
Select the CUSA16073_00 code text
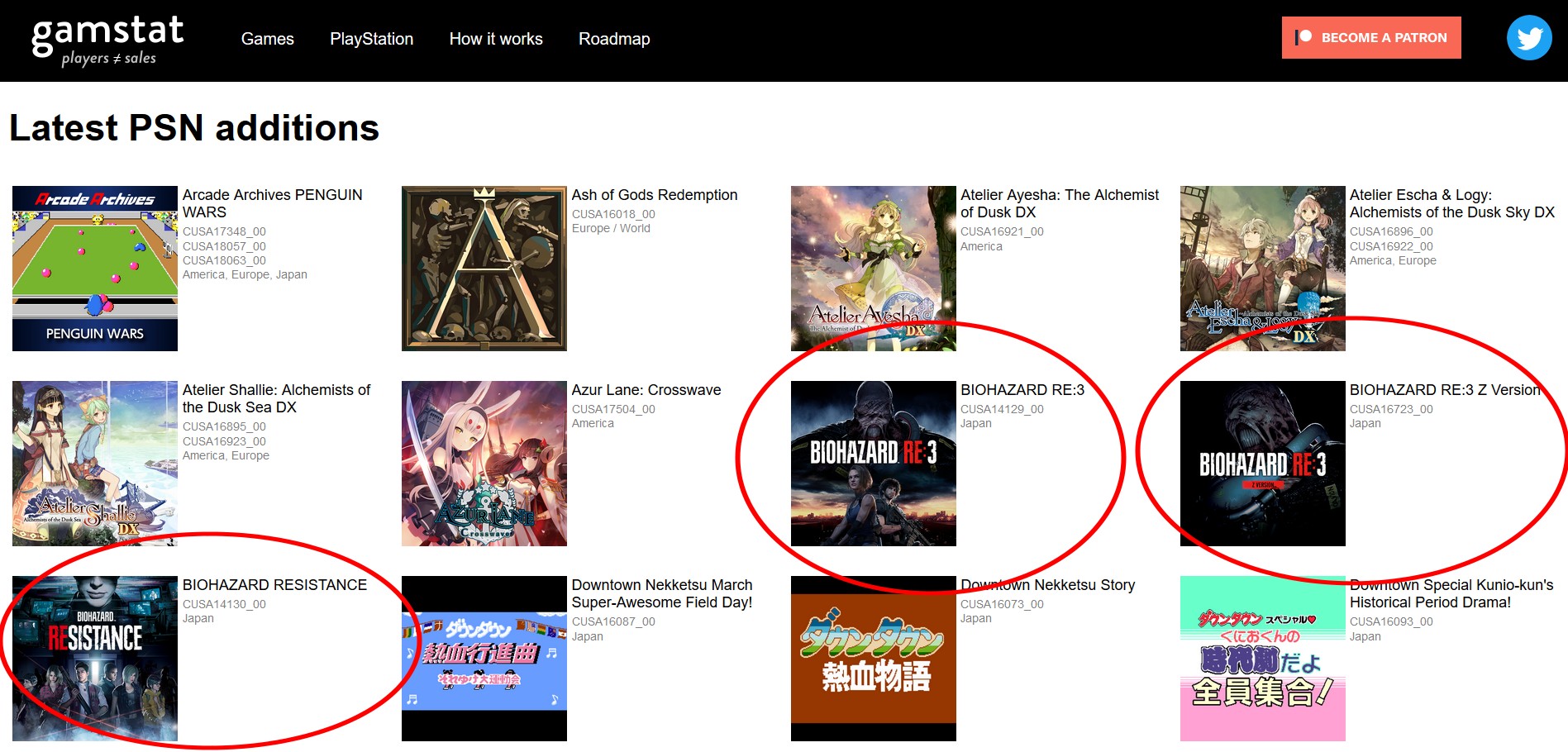coord(1002,604)
